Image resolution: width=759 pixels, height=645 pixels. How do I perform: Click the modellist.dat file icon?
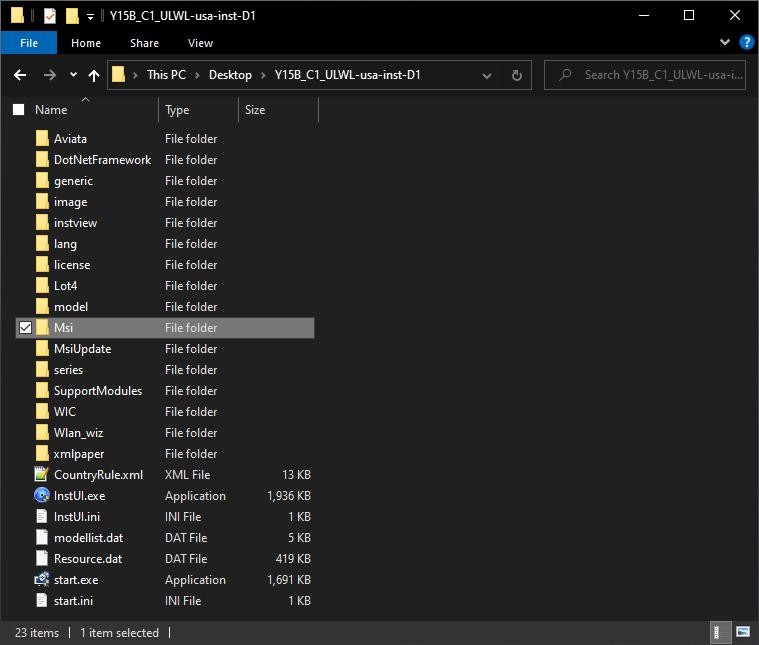42,538
